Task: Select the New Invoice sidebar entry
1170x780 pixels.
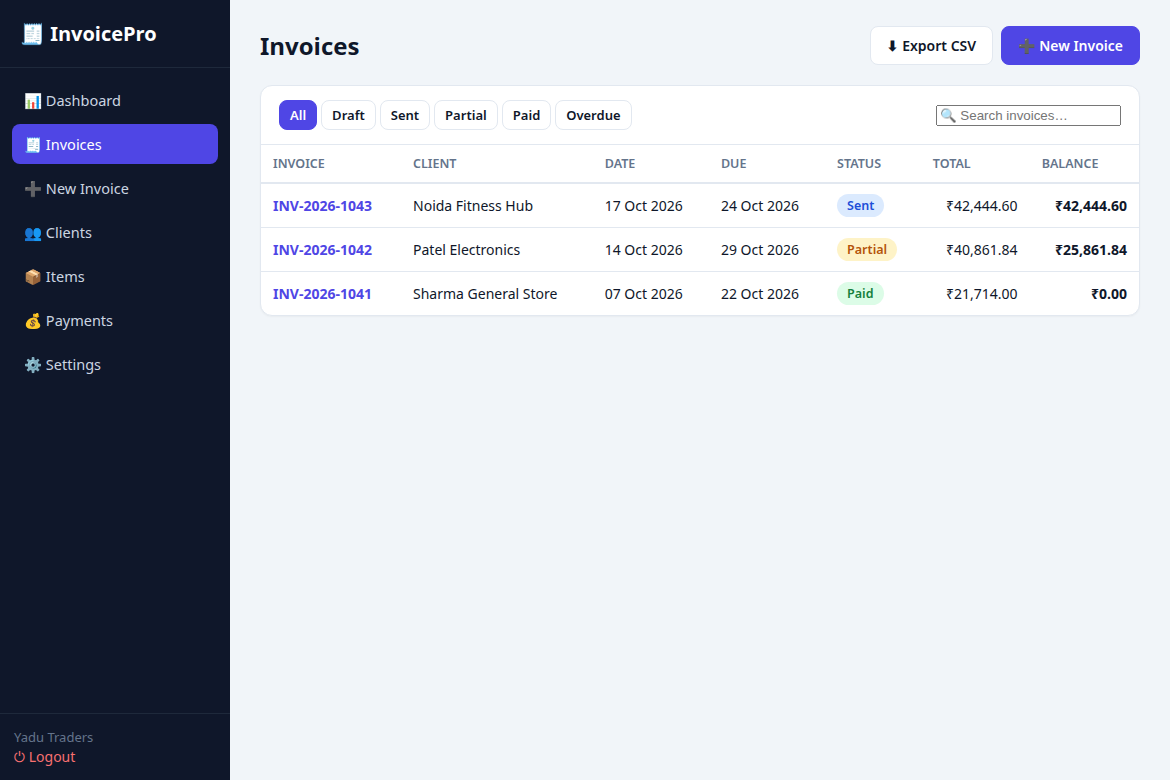Action: (x=115, y=189)
